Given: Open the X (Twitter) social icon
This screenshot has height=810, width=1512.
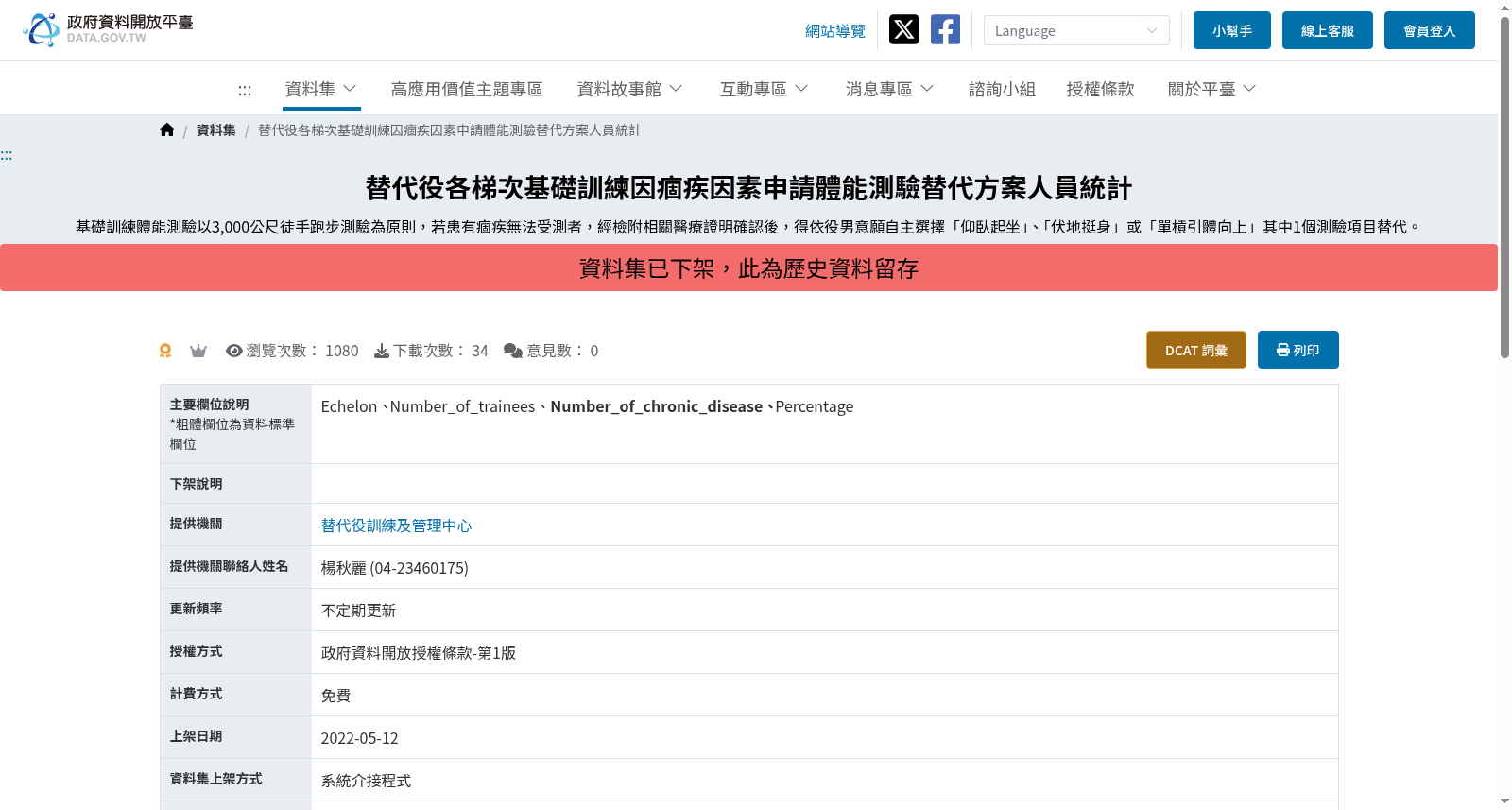Looking at the screenshot, I should click(903, 29).
